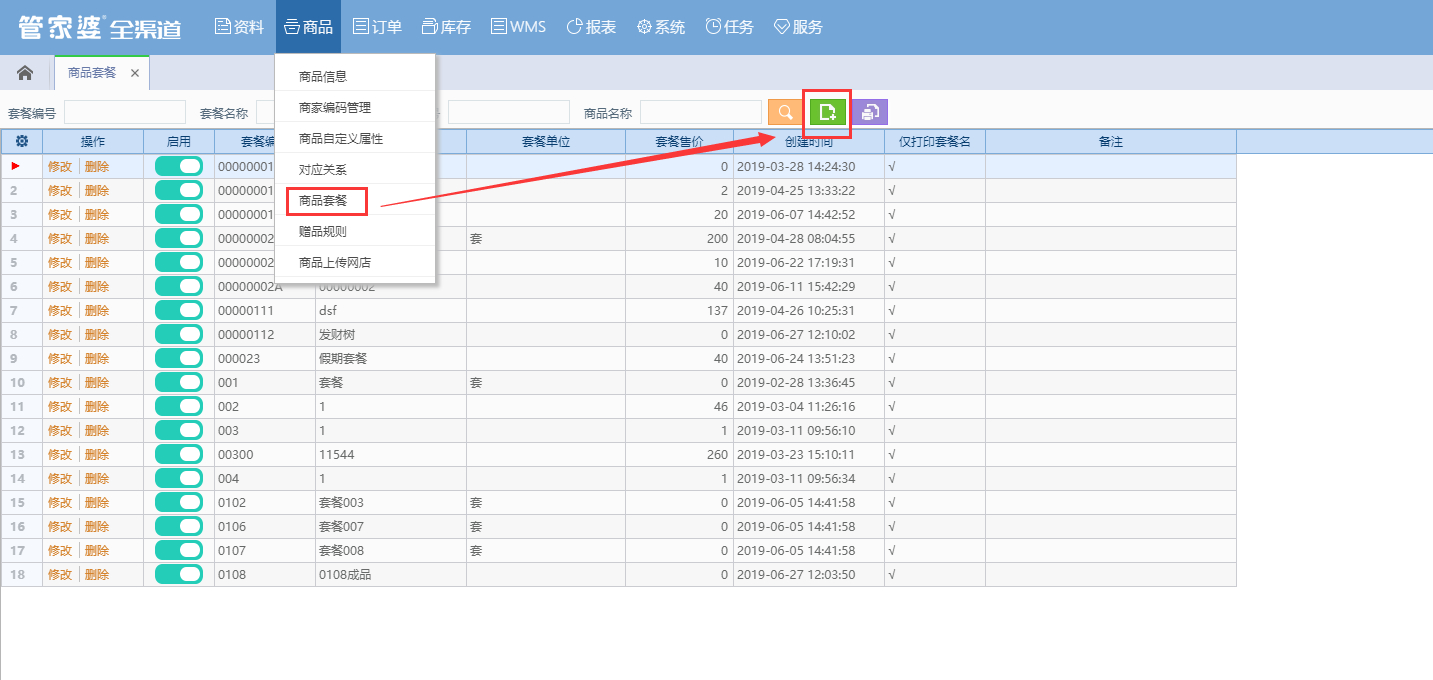Click the 套餐单位 column header
This screenshot has width=1433, height=680.
(546, 142)
